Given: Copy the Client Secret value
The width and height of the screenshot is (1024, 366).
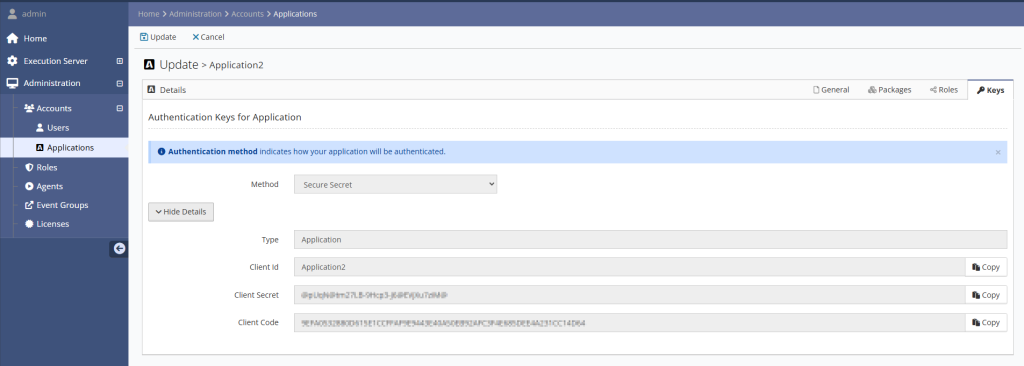Looking at the screenshot, I should [x=986, y=295].
